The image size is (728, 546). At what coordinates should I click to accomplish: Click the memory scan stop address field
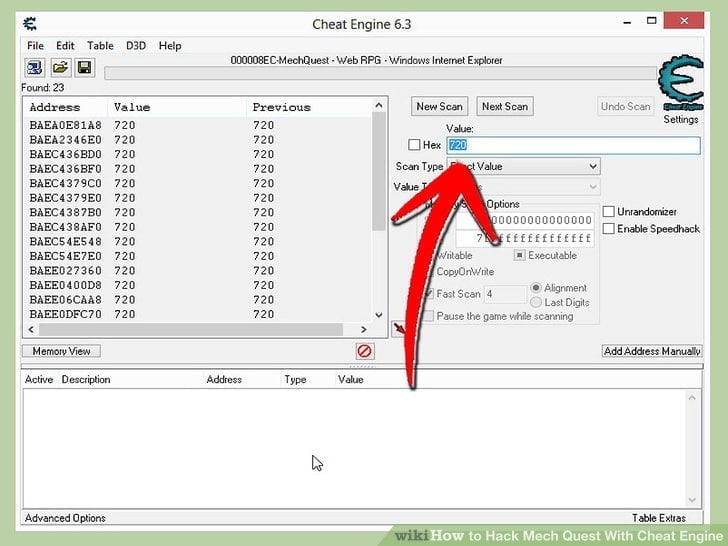tap(525, 239)
